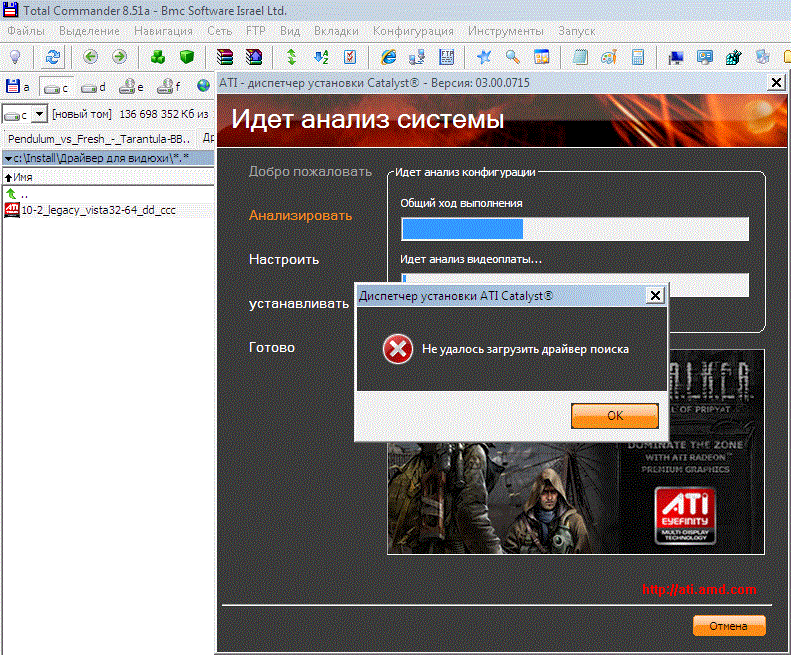This screenshot has width=791, height=655.
Task: Click the refresh panel toolbar icon
Action: point(53,57)
